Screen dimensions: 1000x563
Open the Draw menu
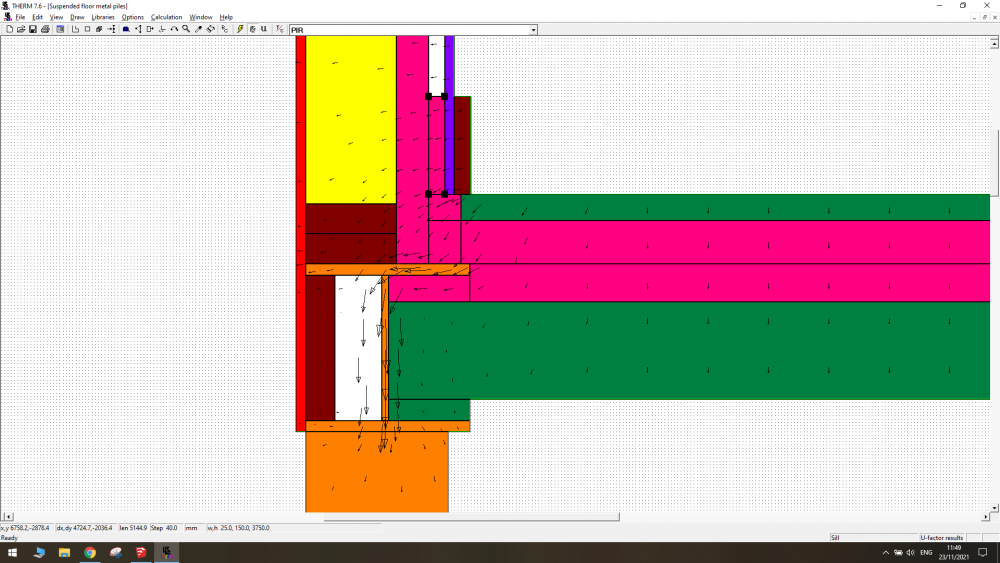click(x=77, y=17)
